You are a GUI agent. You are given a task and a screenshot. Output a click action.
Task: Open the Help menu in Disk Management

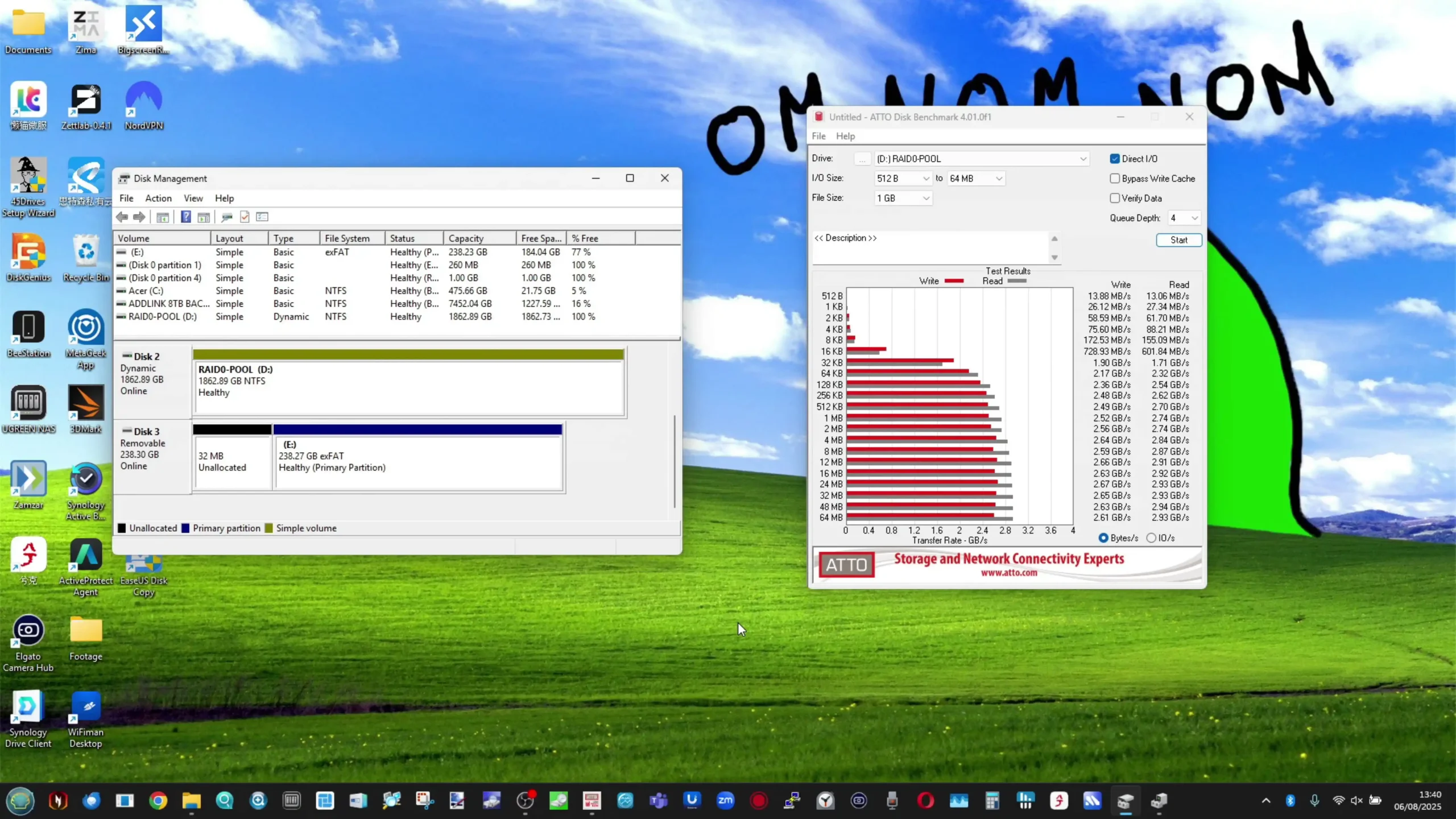point(224,198)
